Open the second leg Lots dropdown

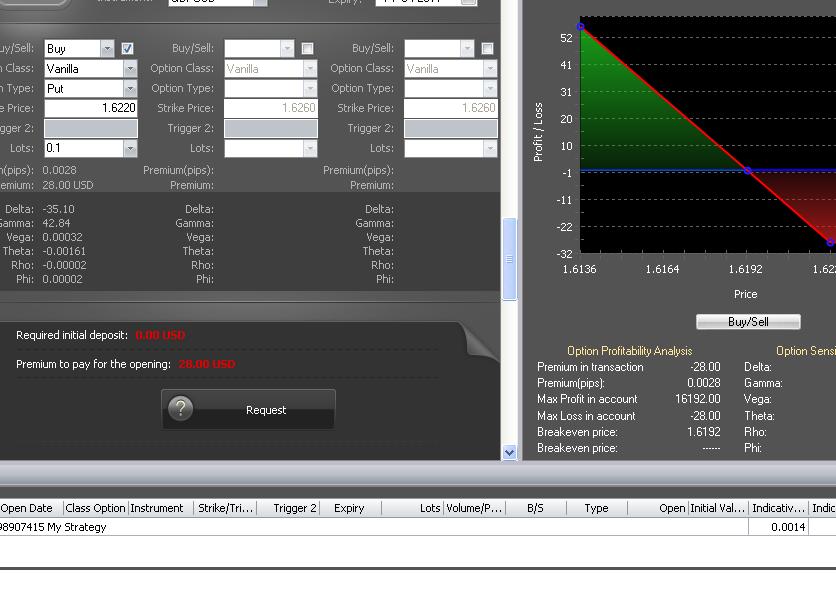(310, 148)
